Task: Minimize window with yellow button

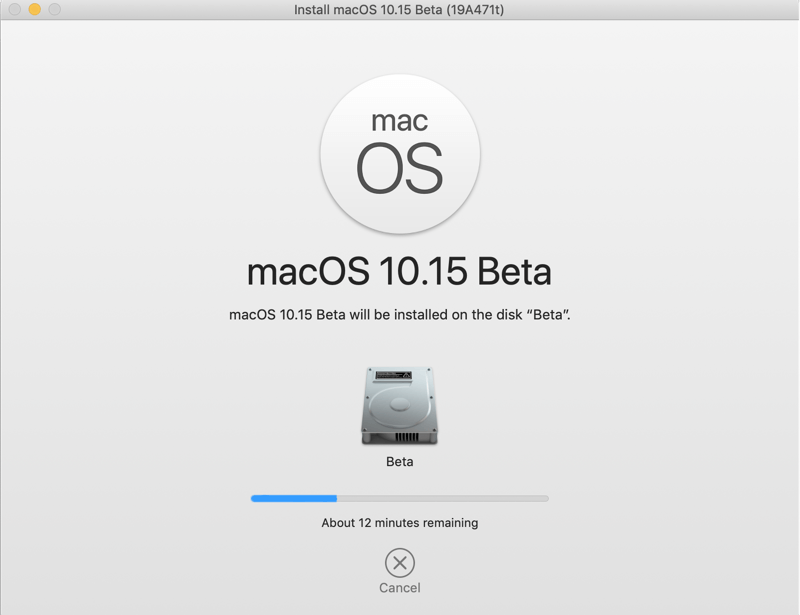Action: pyautogui.click(x=35, y=9)
